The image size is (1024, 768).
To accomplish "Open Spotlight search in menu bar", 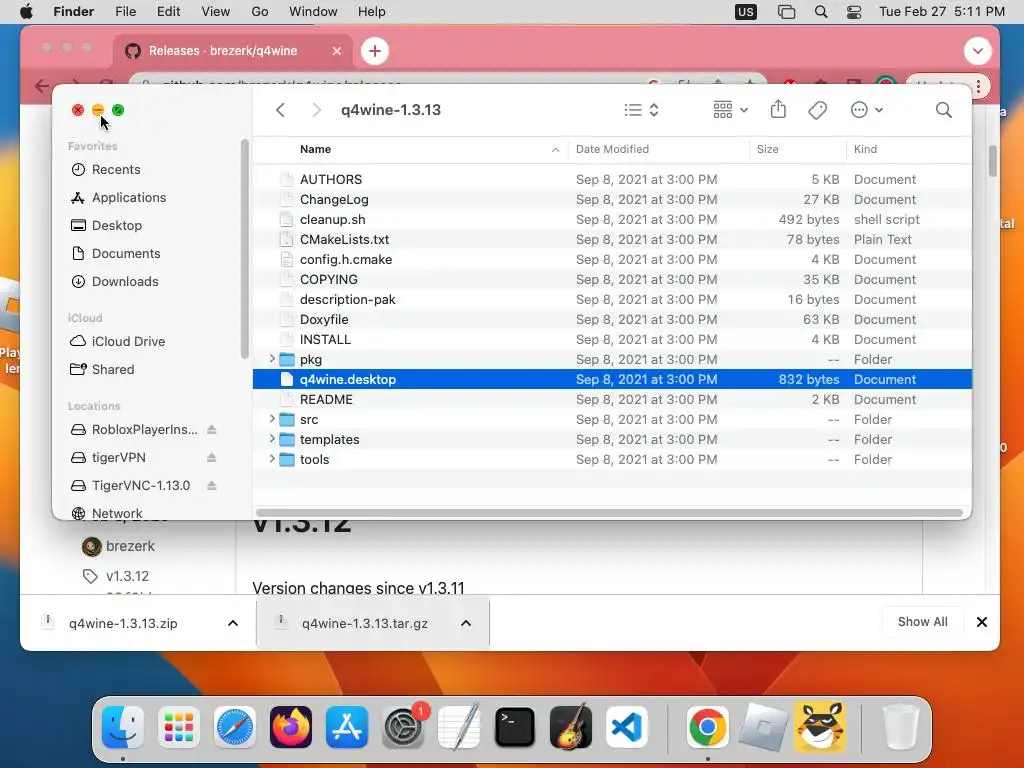I will 821,12.
